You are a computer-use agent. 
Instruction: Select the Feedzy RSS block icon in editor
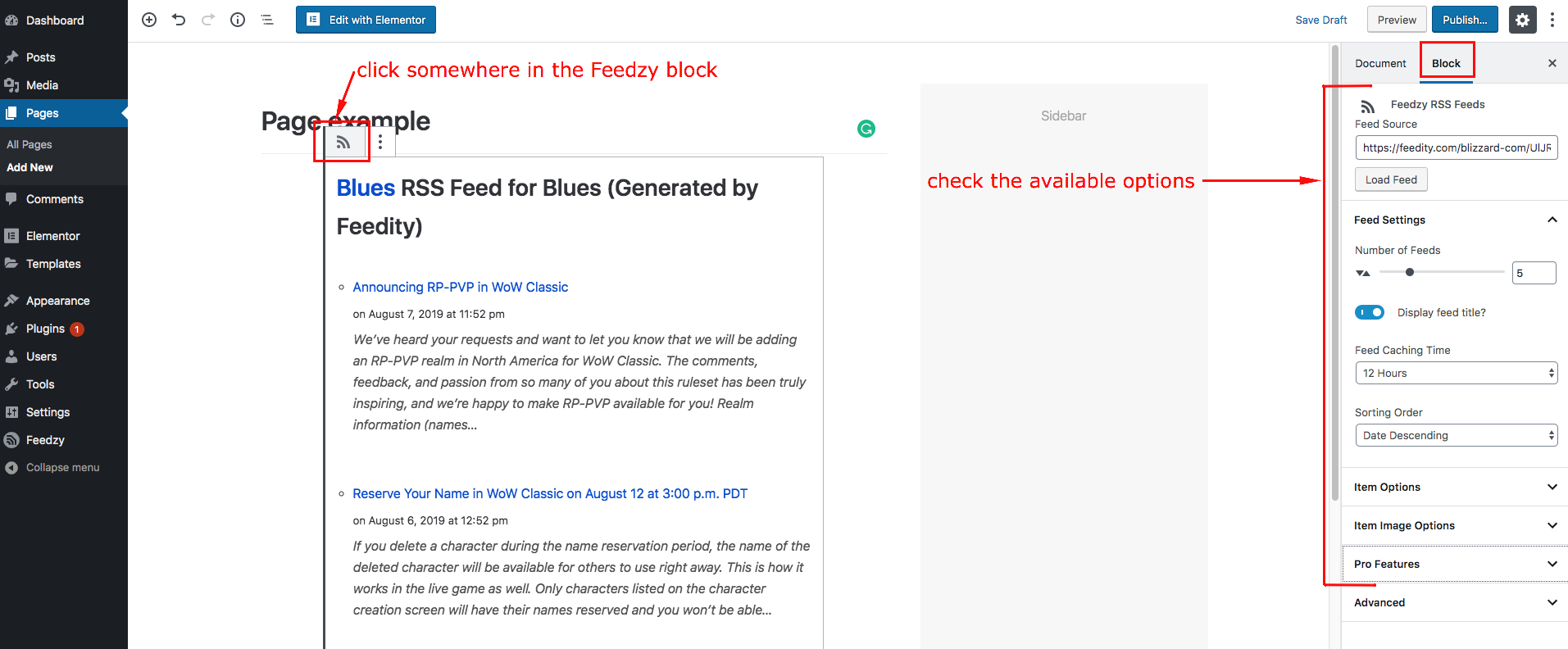(342, 142)
